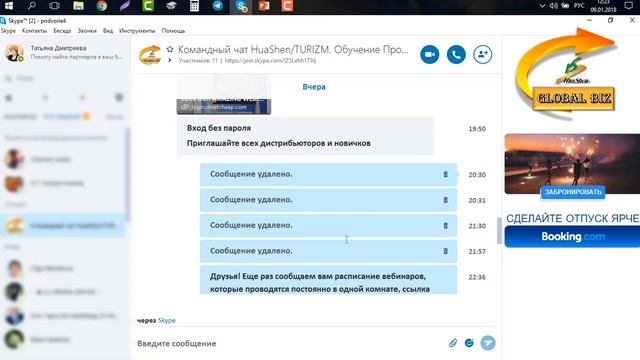The image size is (640, 360).
Task: Click the send message button
Action: [488, 343]
